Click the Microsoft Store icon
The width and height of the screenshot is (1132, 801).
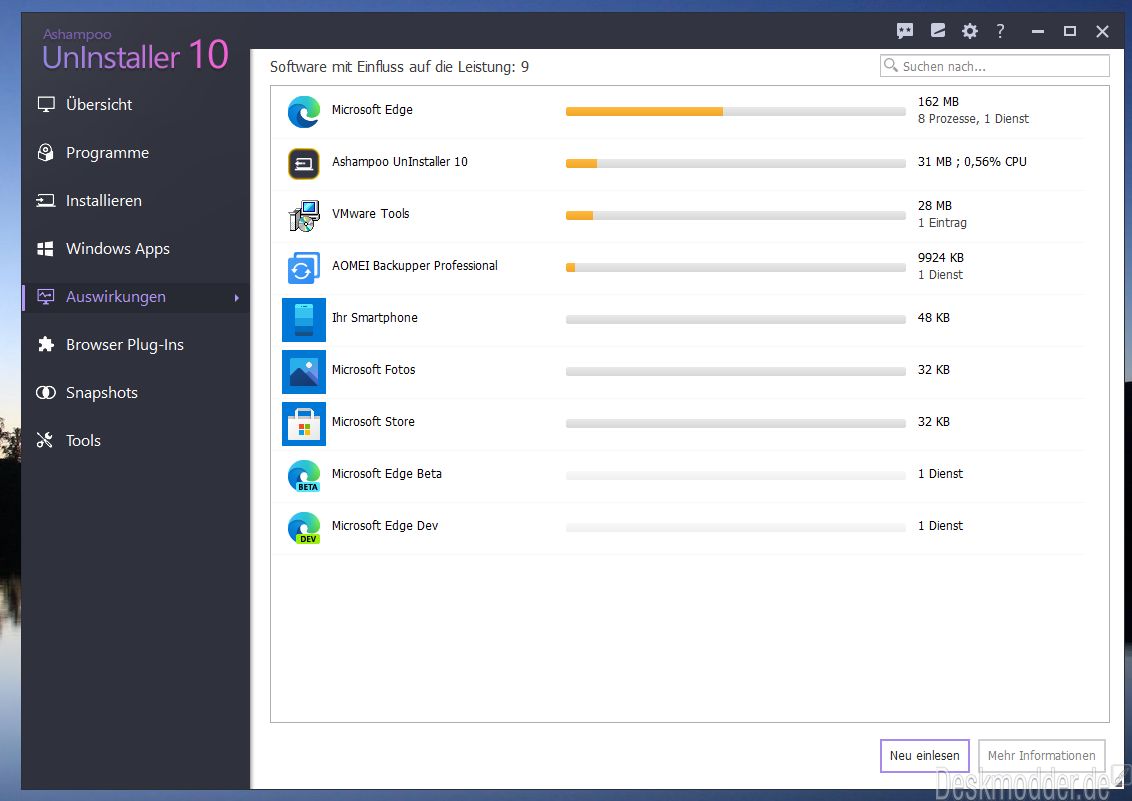(304, 424)
